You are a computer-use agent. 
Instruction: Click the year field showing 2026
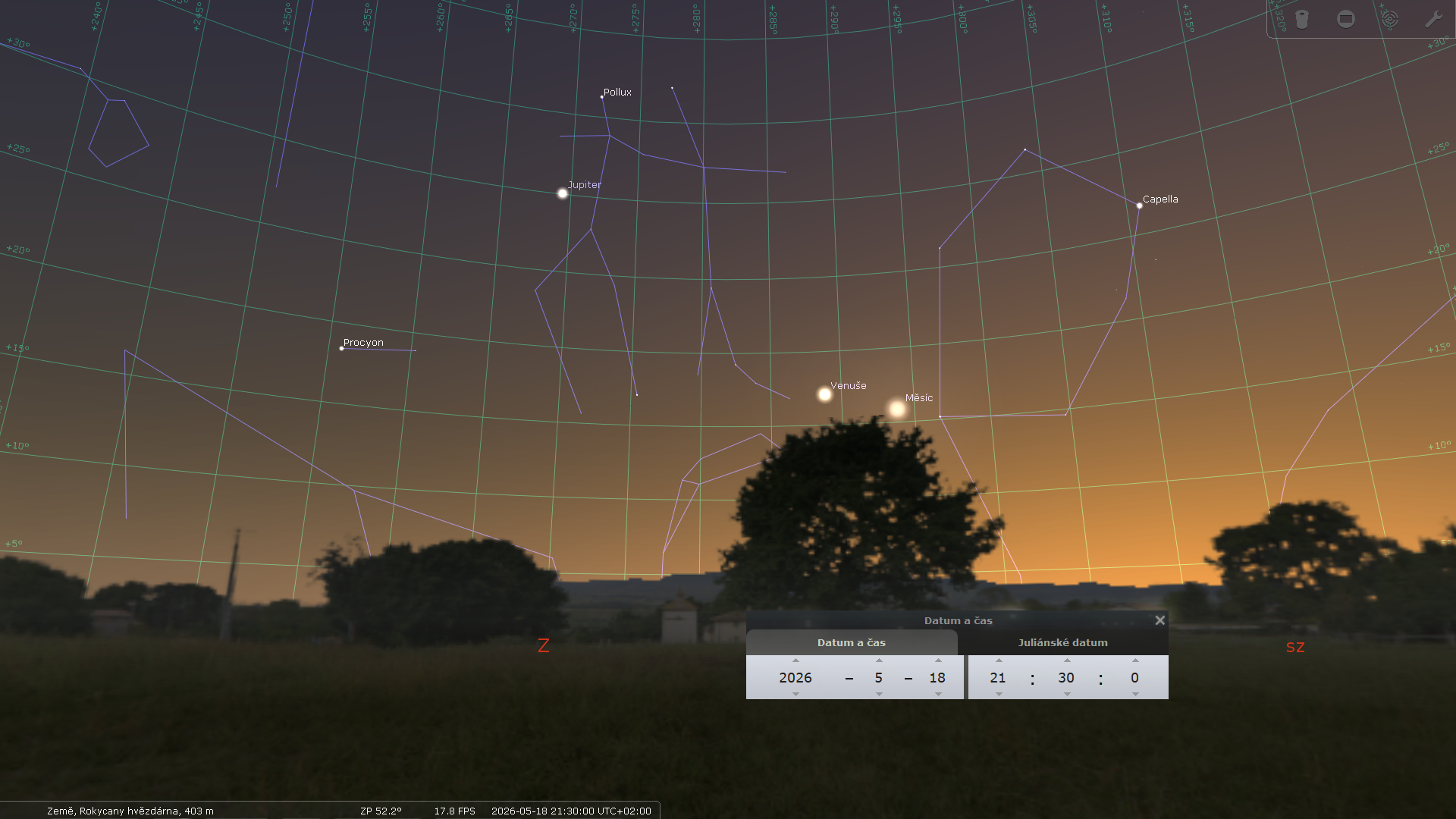coord(795,678)
